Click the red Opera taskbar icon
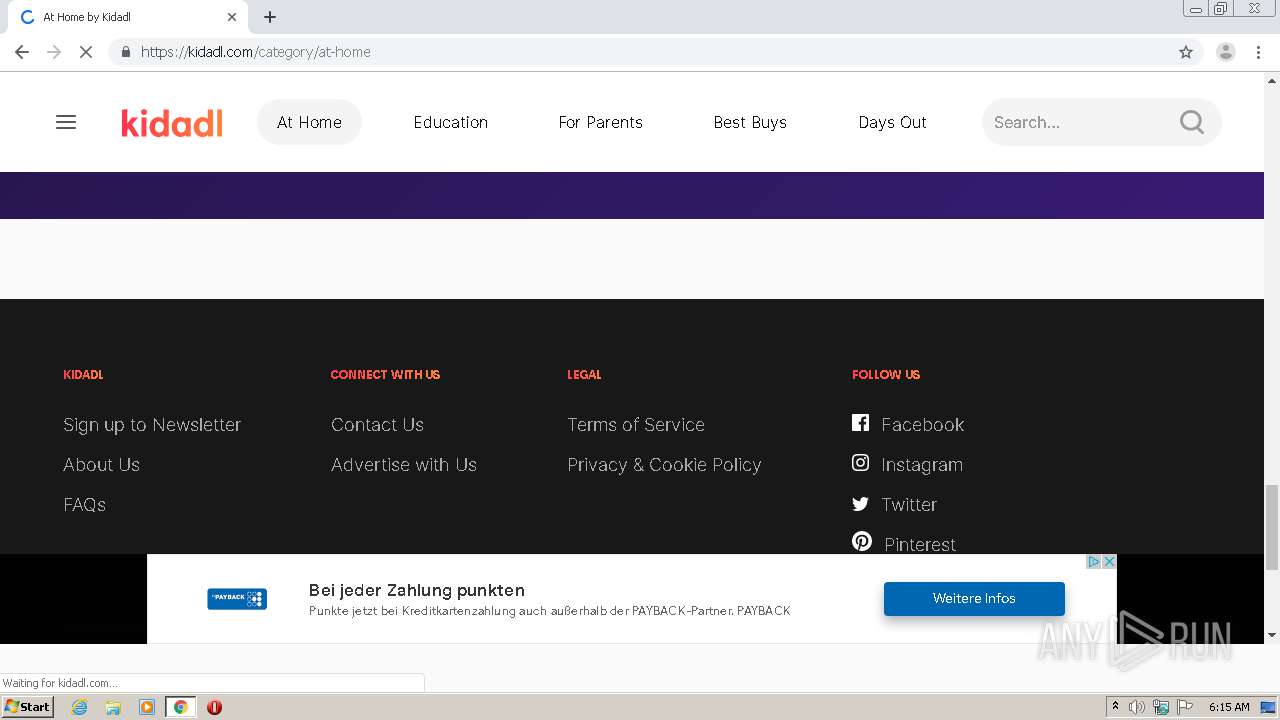Screen dimensions: 1280x720 click(x=214, y=707)
